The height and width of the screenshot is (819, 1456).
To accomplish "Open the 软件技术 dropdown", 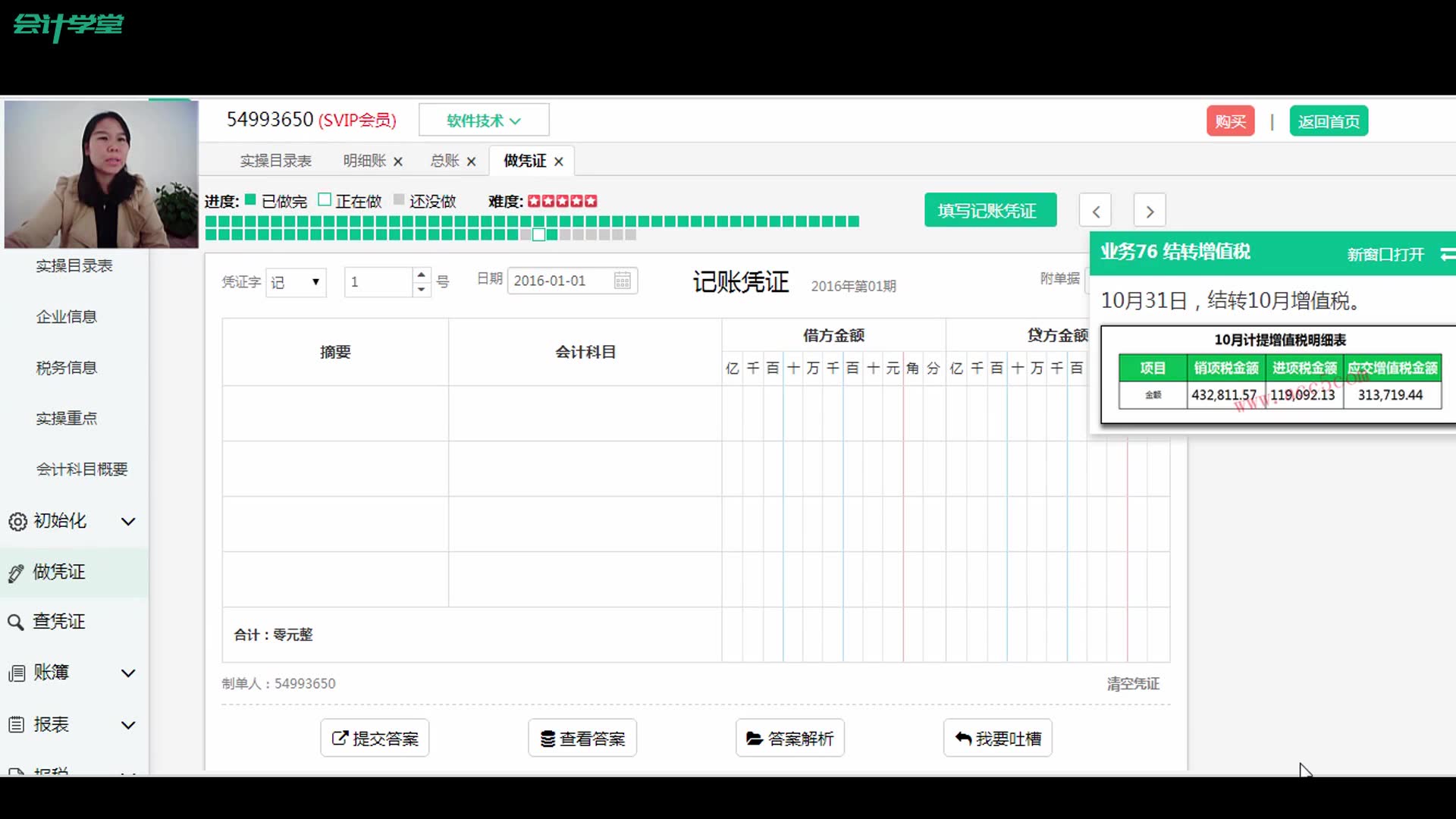I will click(484, 121).
